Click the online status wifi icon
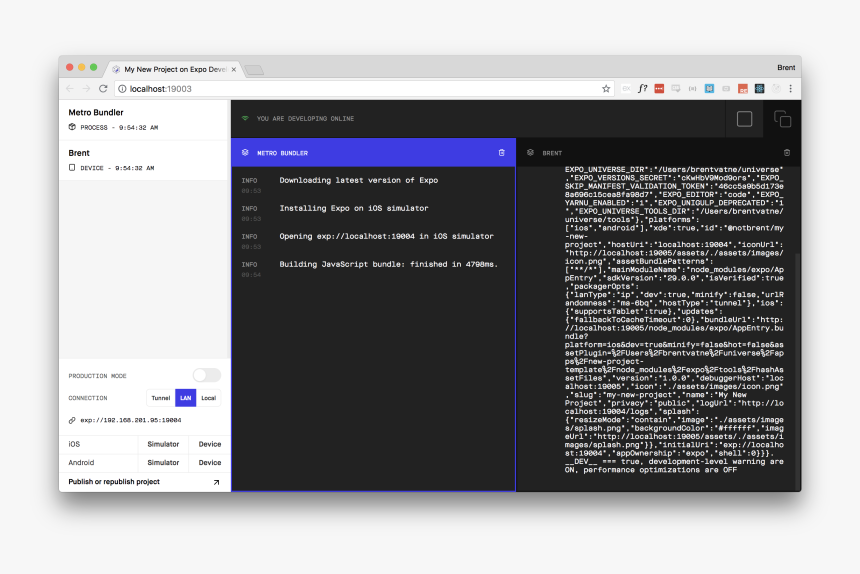The image size is (860, 574). point(245,118)
